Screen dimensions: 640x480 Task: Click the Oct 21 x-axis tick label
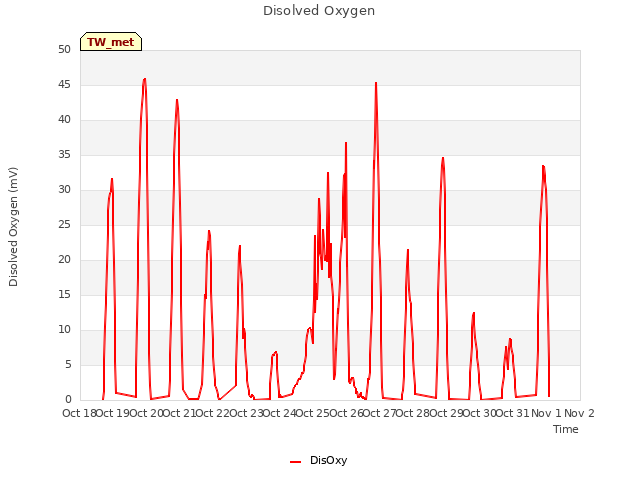180,413
